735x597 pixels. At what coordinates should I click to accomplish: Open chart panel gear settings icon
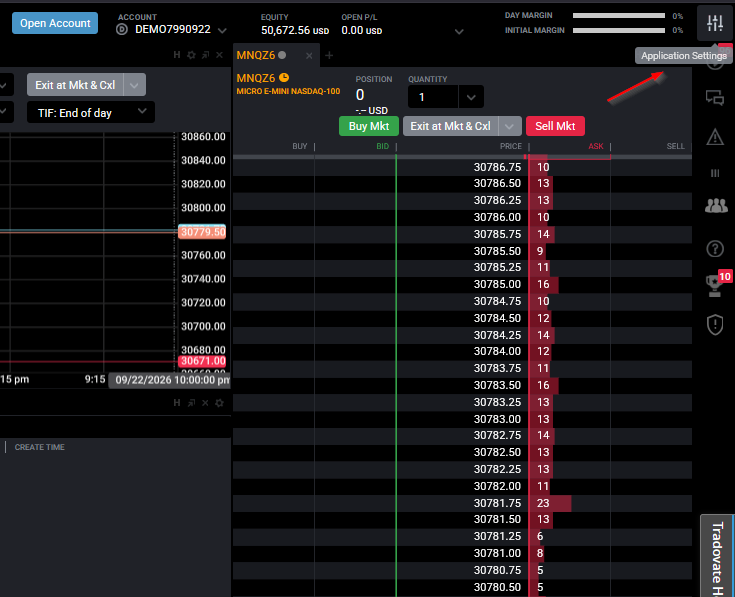(191, 55)
